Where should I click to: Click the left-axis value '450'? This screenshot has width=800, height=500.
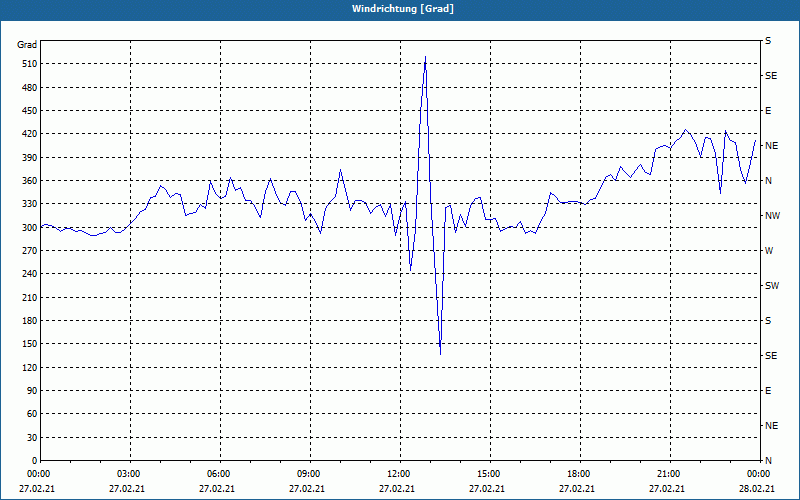30,111
